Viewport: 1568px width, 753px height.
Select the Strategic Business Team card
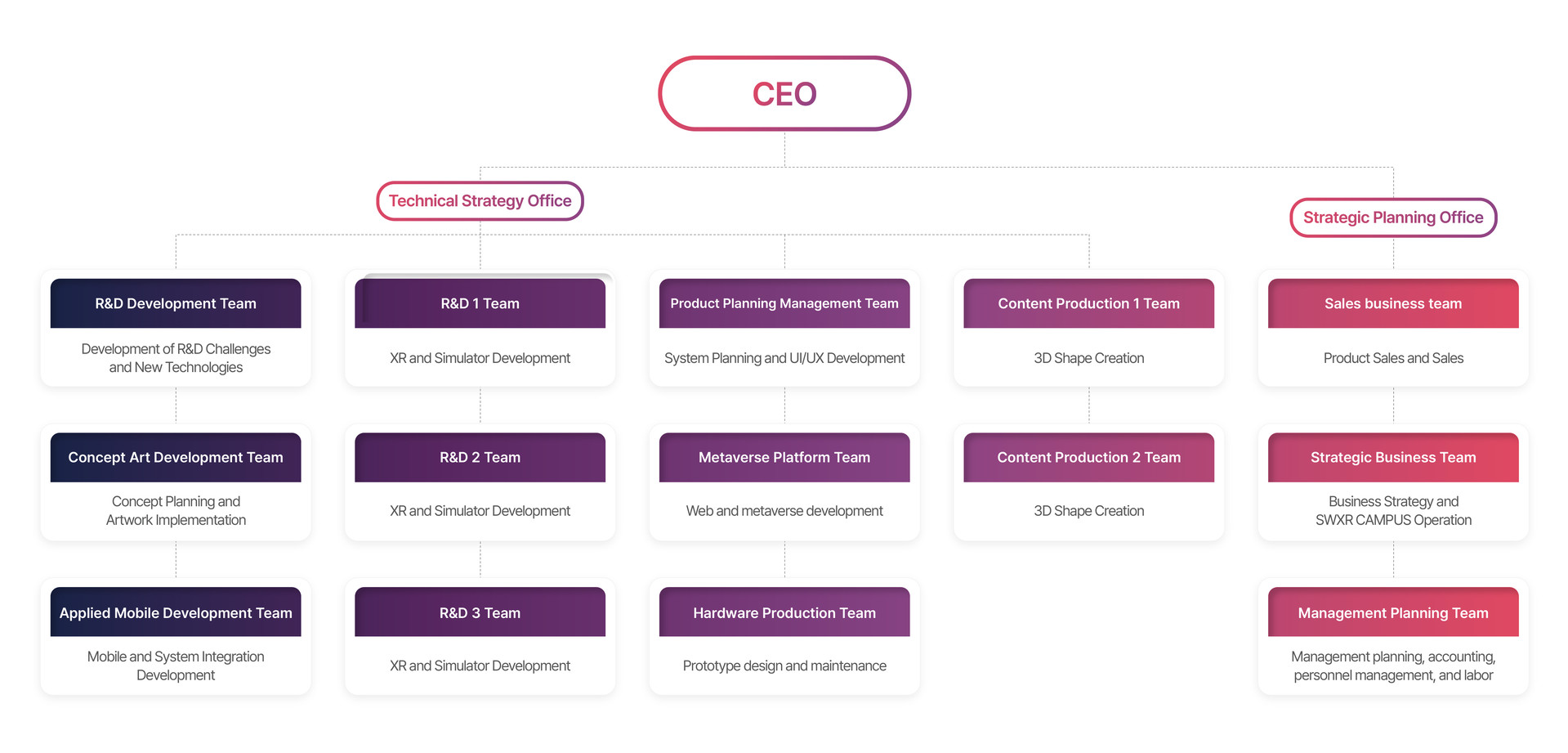tap(1393, 482)
